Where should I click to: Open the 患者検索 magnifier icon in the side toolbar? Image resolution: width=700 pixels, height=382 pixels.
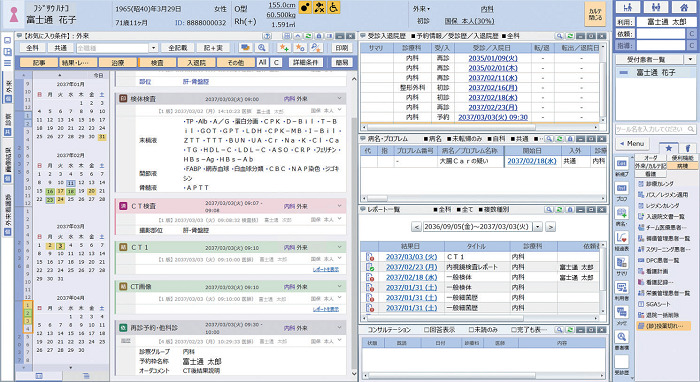pos(622,338)
